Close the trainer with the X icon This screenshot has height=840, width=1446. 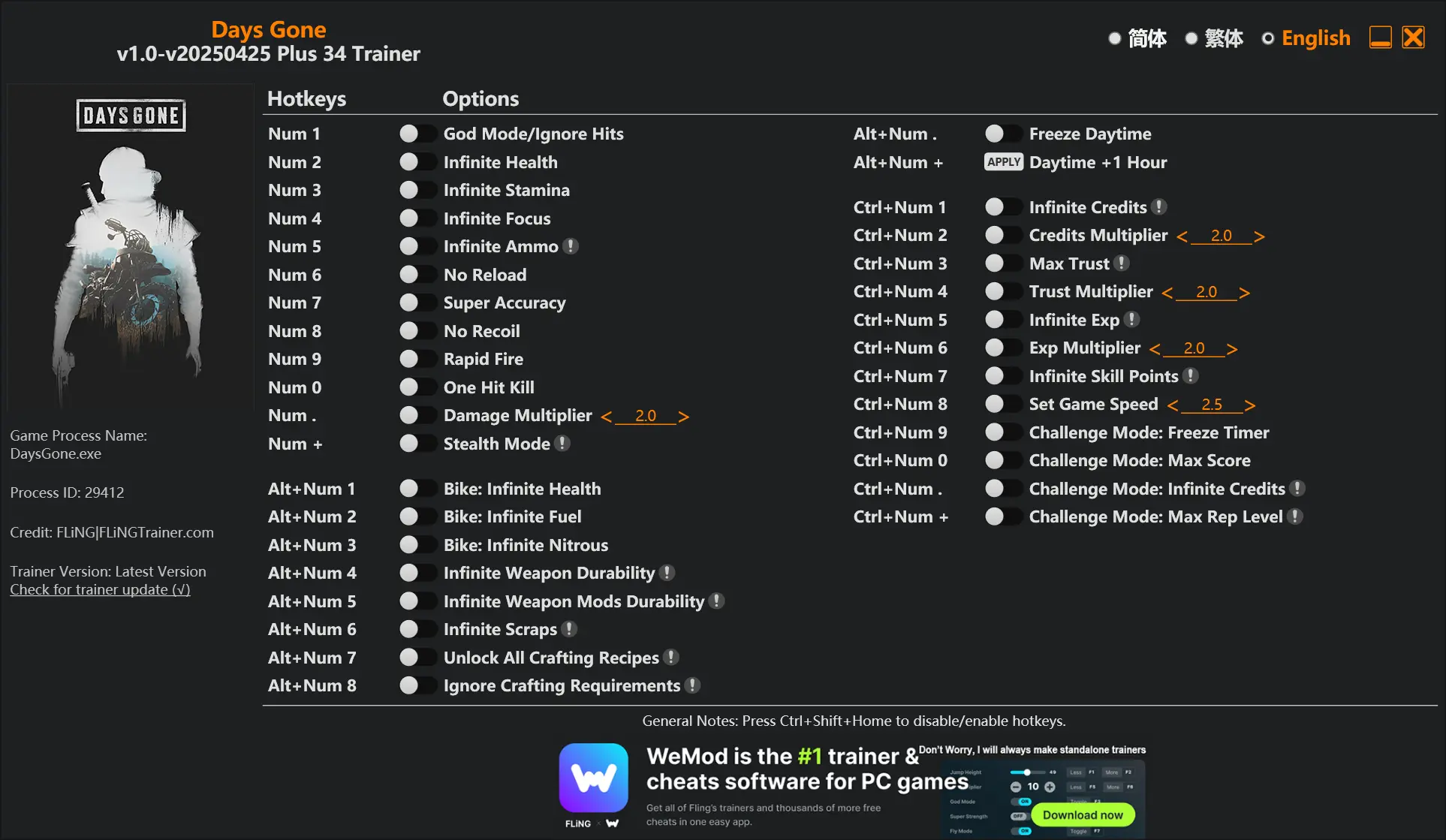(1413, 38)
